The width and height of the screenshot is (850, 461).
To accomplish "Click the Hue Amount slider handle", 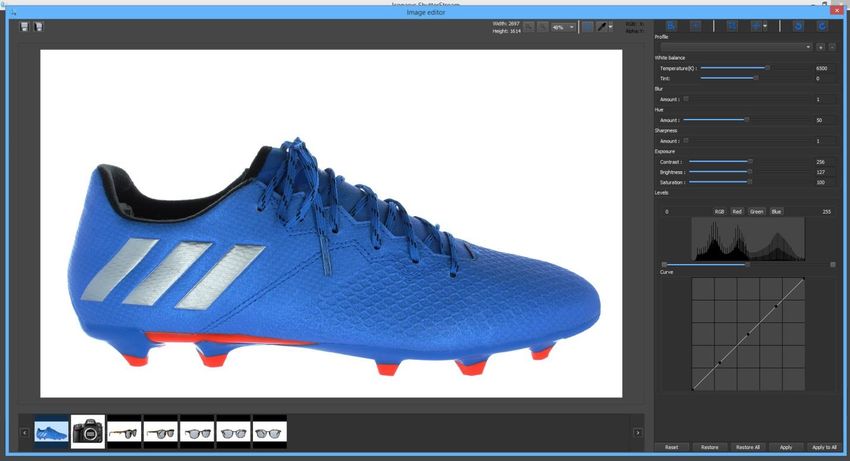I will [x=746, y=120].
